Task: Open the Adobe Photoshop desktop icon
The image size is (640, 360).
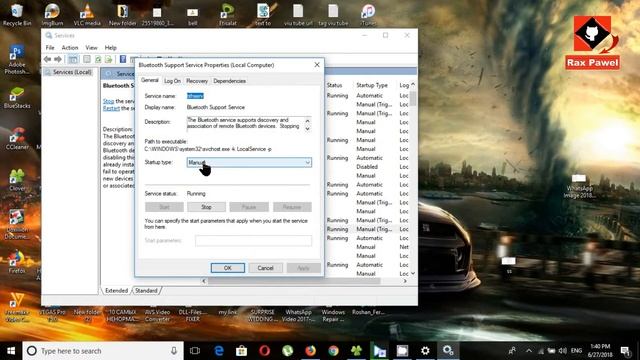Action: pos(17,60)
